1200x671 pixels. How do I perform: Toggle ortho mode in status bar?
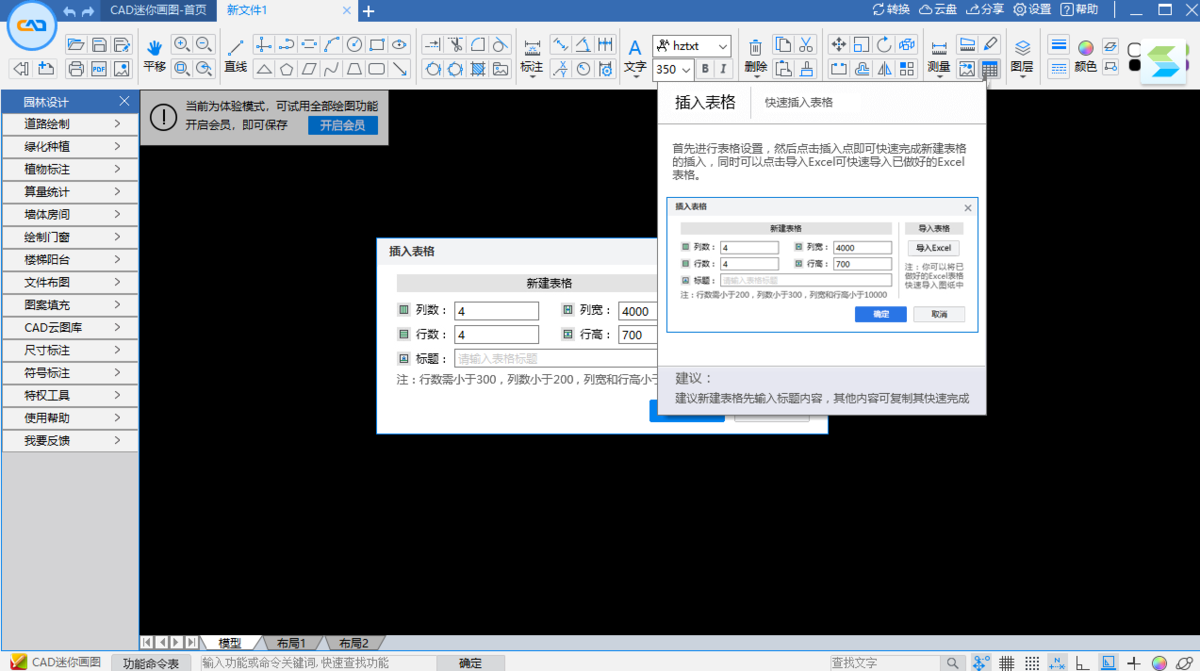tap(1083, 662)
